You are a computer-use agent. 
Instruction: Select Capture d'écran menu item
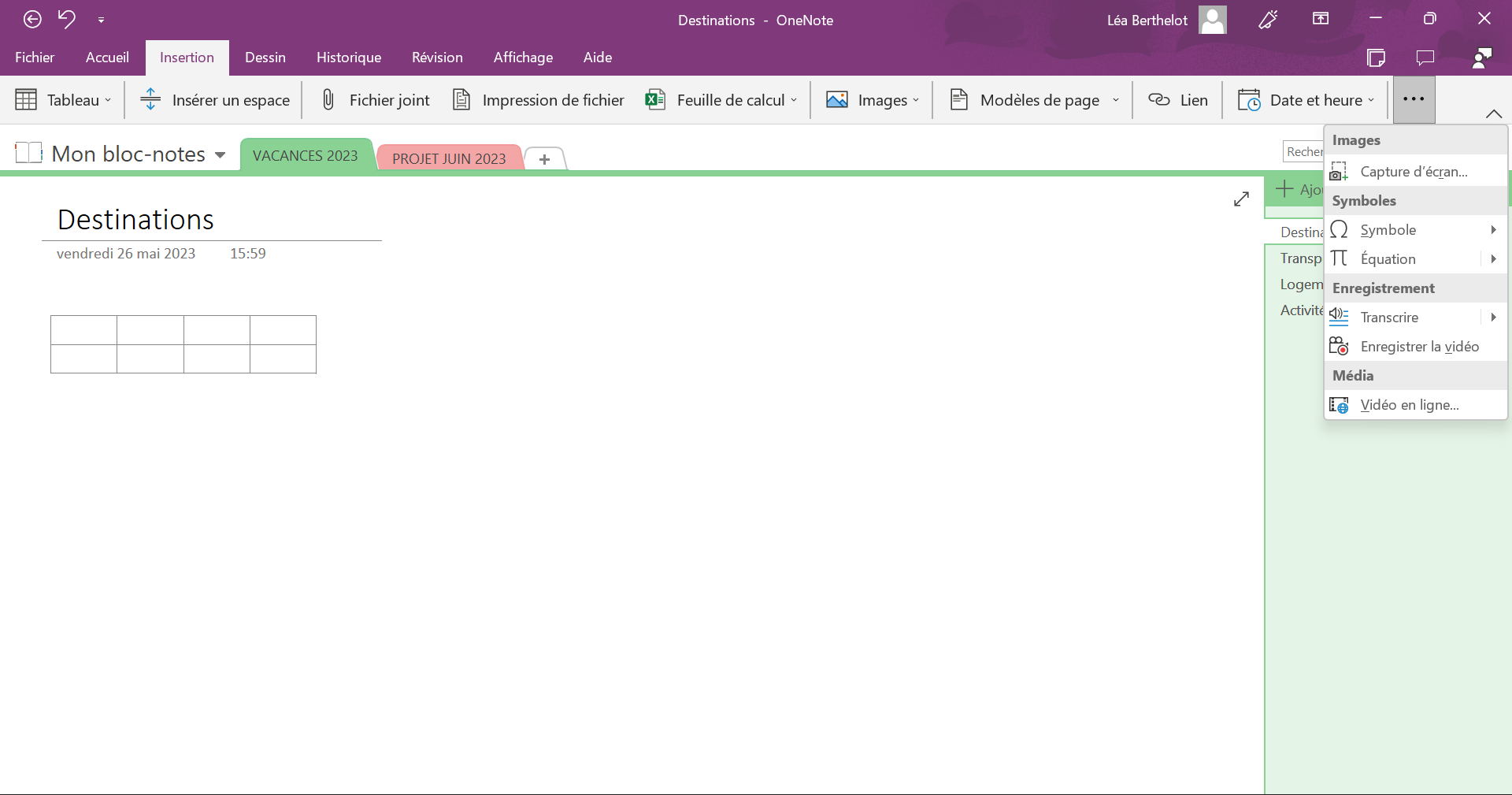(x=1415, y=172)
